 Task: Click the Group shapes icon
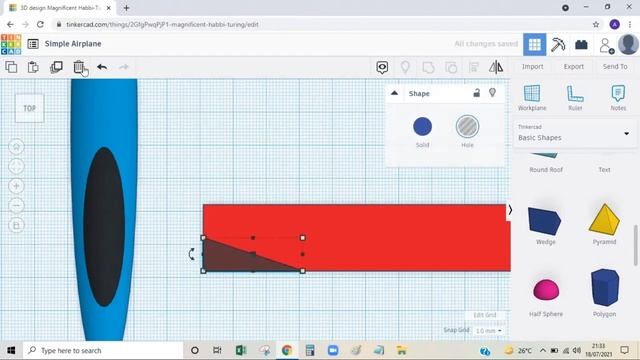pyautogui.click(x=428, y=67)
